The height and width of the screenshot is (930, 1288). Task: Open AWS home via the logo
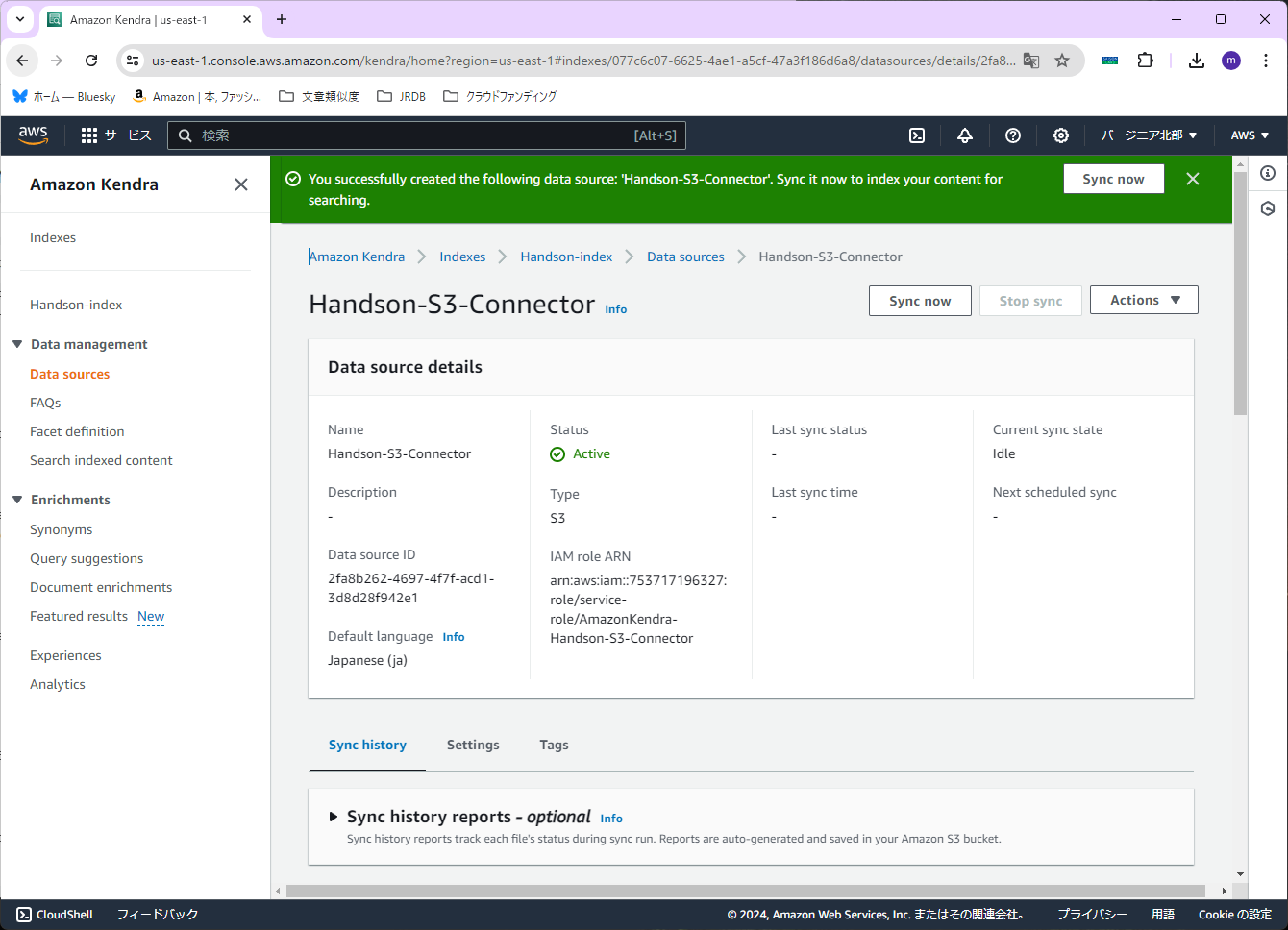[33, 135]
